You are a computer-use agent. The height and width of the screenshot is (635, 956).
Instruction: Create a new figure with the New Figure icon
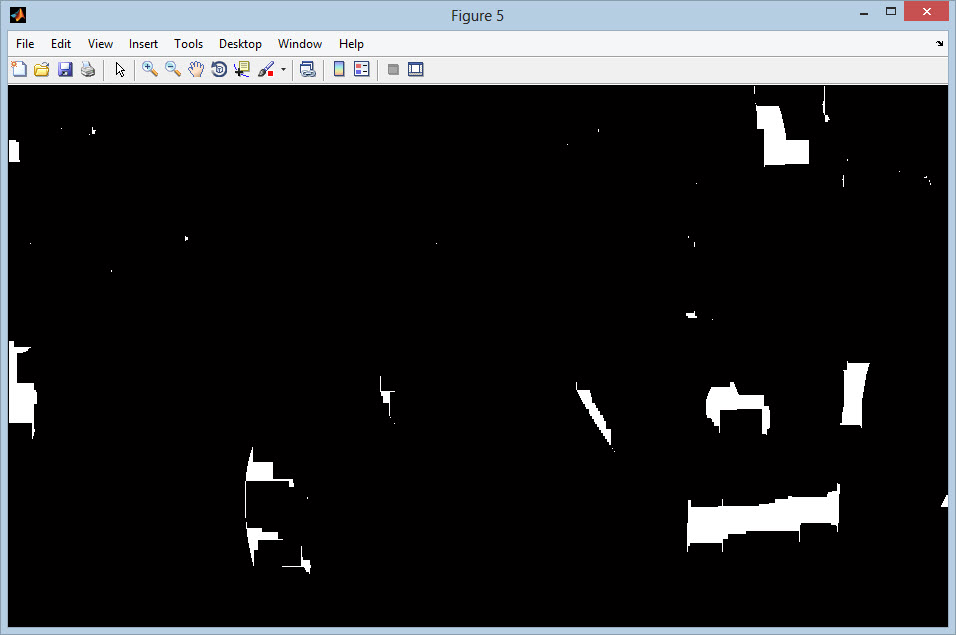pos(19,69)
